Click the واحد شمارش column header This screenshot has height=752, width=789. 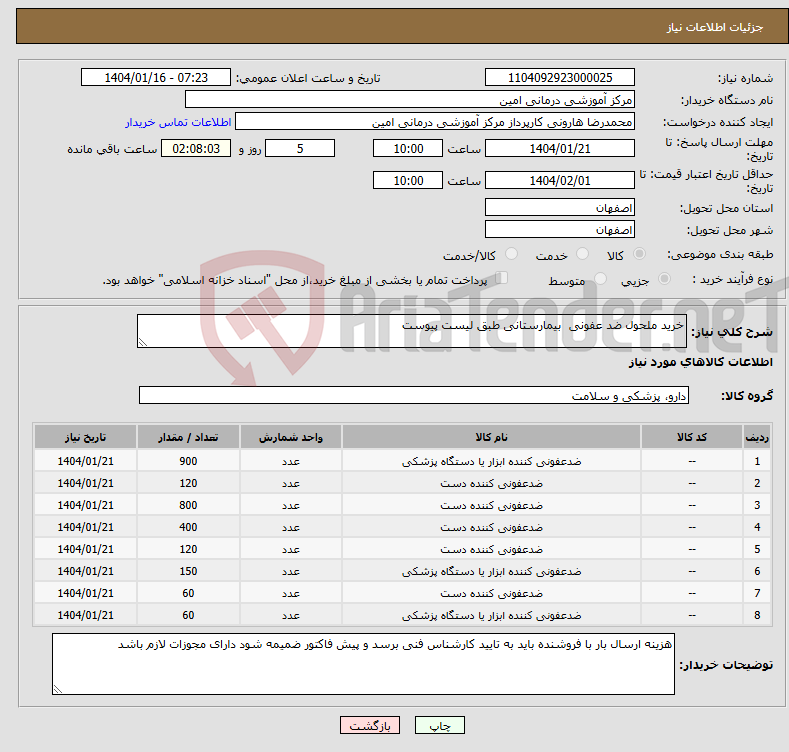pos(291,437)
